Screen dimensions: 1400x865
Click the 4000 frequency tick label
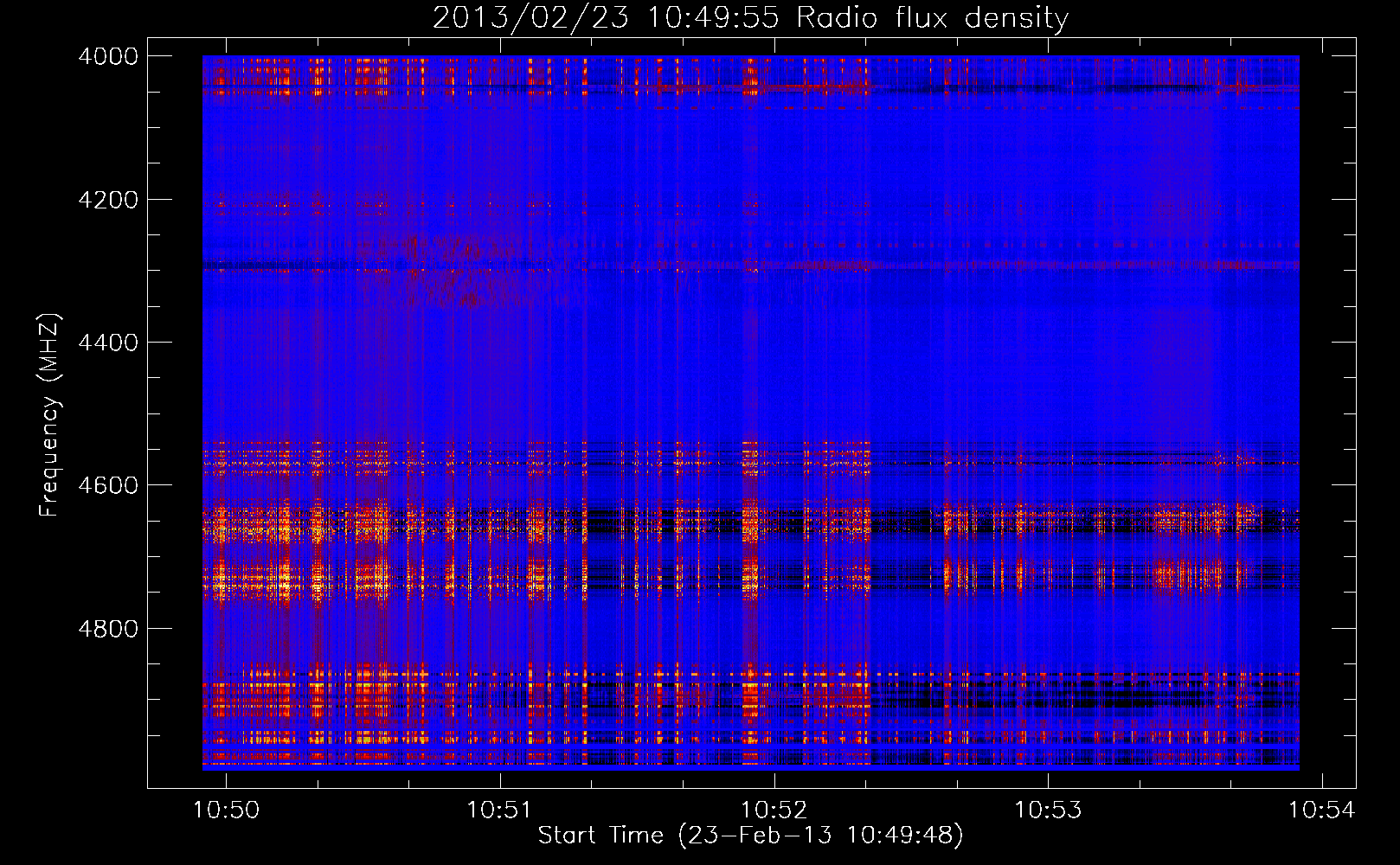pyautogui.click(x=108, y=56)
